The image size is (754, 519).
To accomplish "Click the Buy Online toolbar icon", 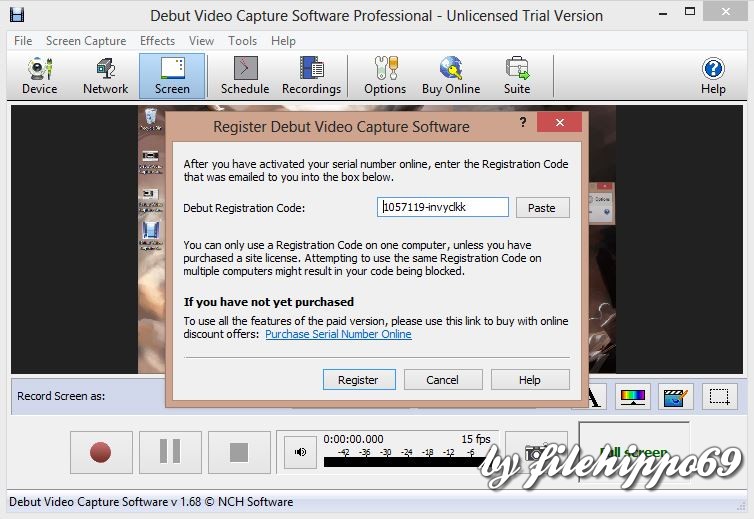I will coord(451,76).
